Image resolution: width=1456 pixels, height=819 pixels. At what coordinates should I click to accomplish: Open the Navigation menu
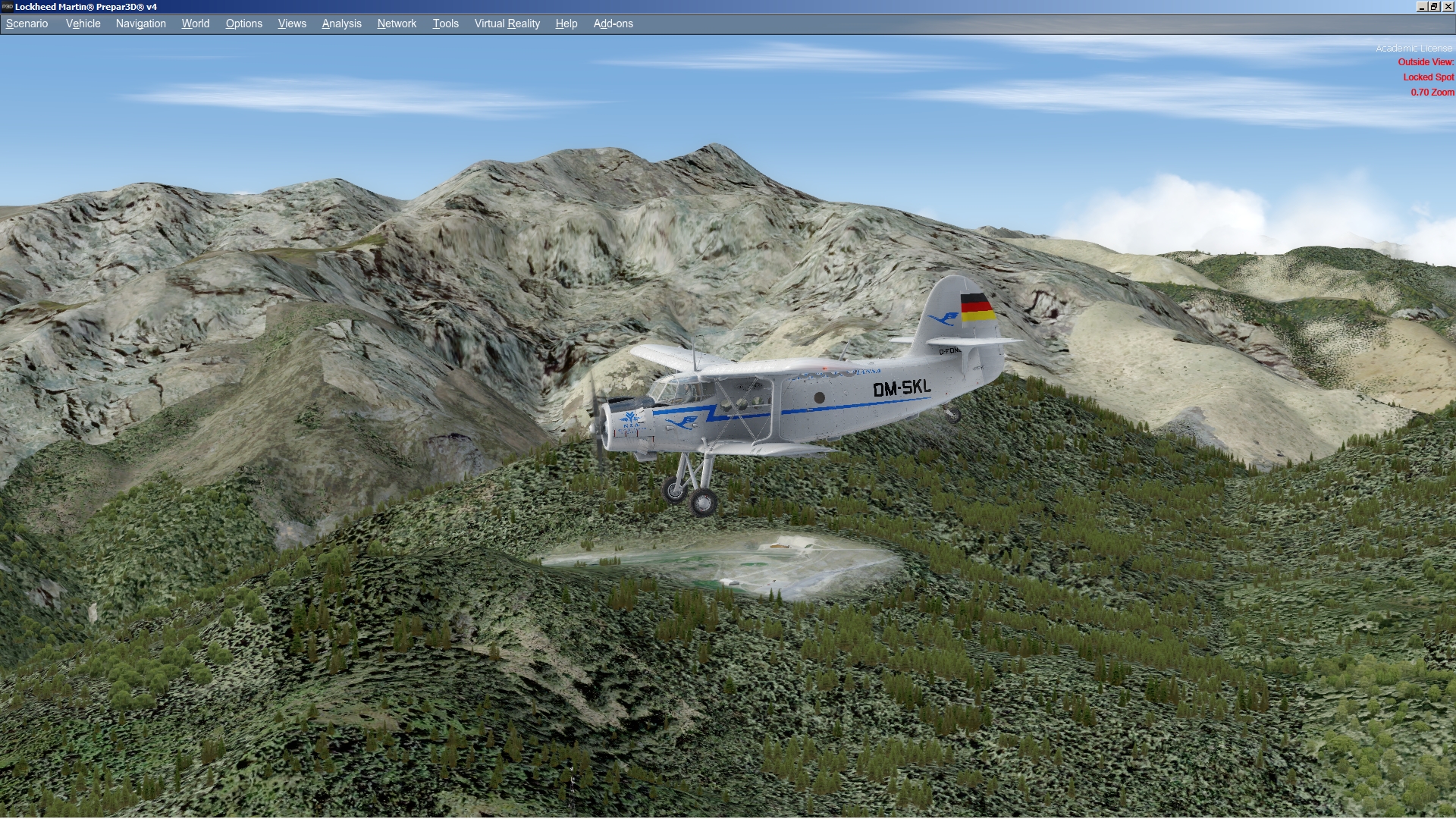140,24
